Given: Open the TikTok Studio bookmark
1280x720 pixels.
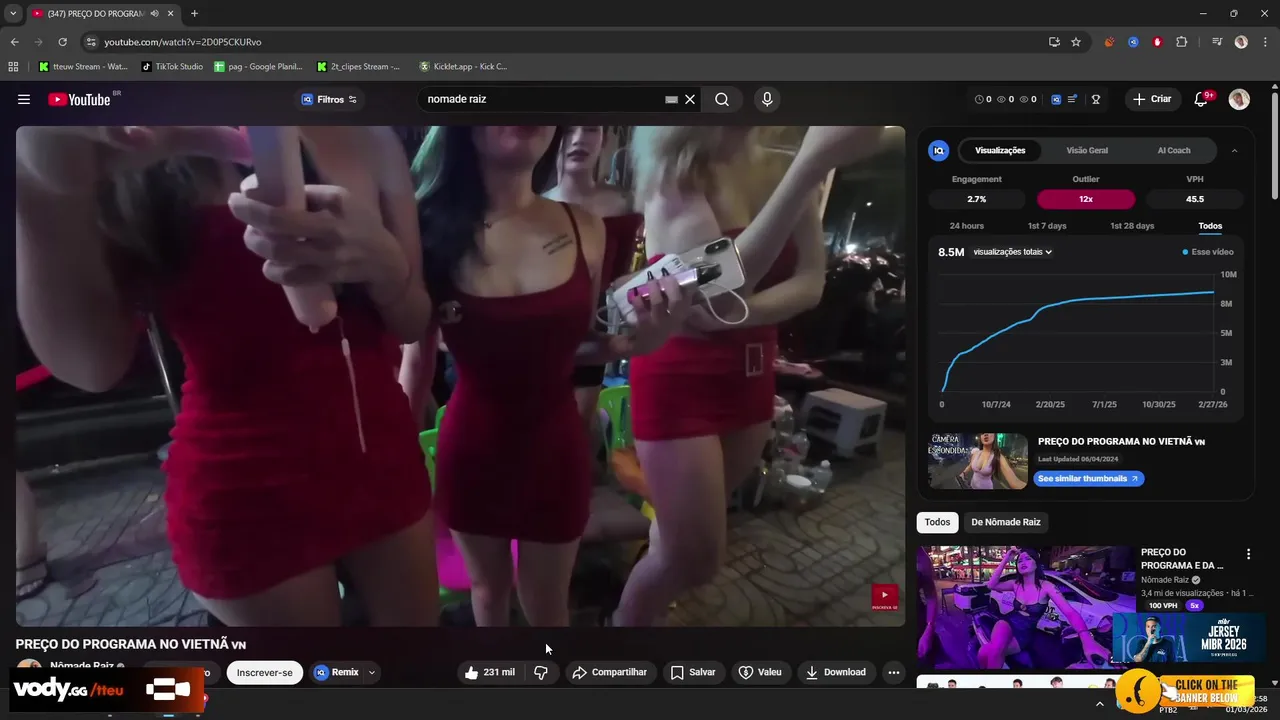Looking at the screenshot, I should (x=172, y=67).
